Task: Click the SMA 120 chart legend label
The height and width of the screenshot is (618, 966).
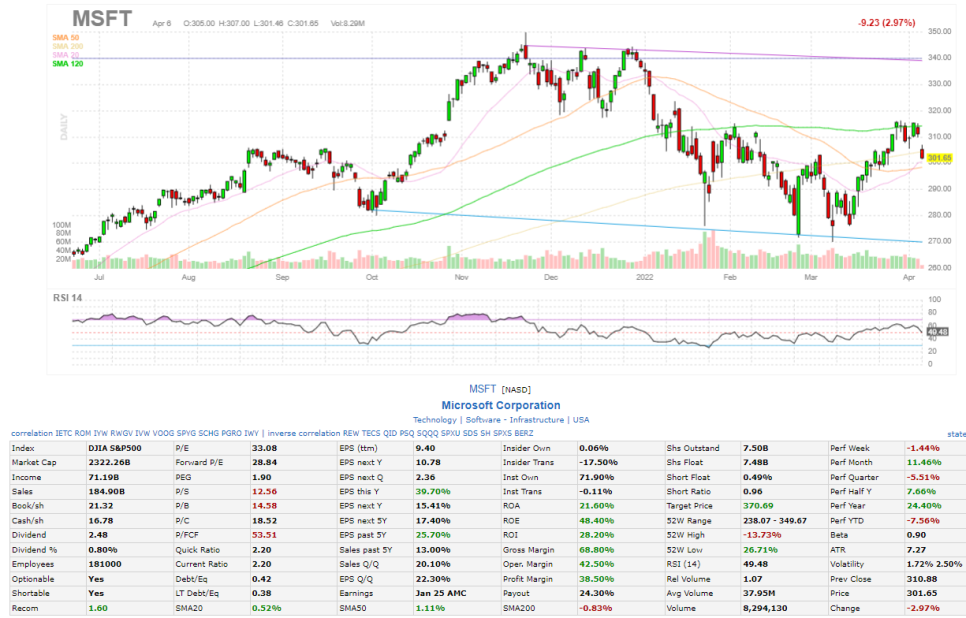Action: [67, 64]
